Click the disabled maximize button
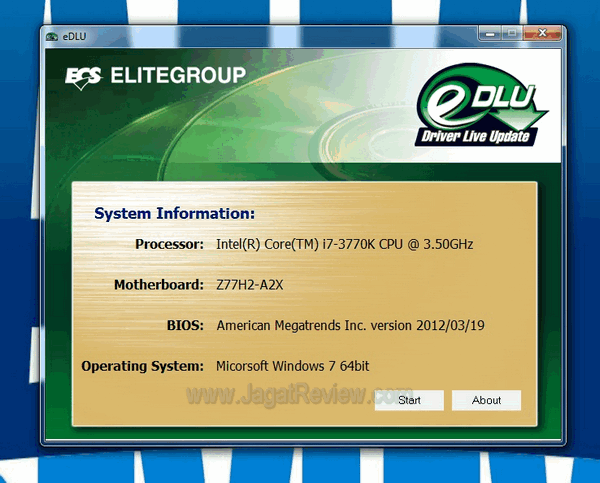This screenshot has height=483, width=600. [x=512, y=34]
